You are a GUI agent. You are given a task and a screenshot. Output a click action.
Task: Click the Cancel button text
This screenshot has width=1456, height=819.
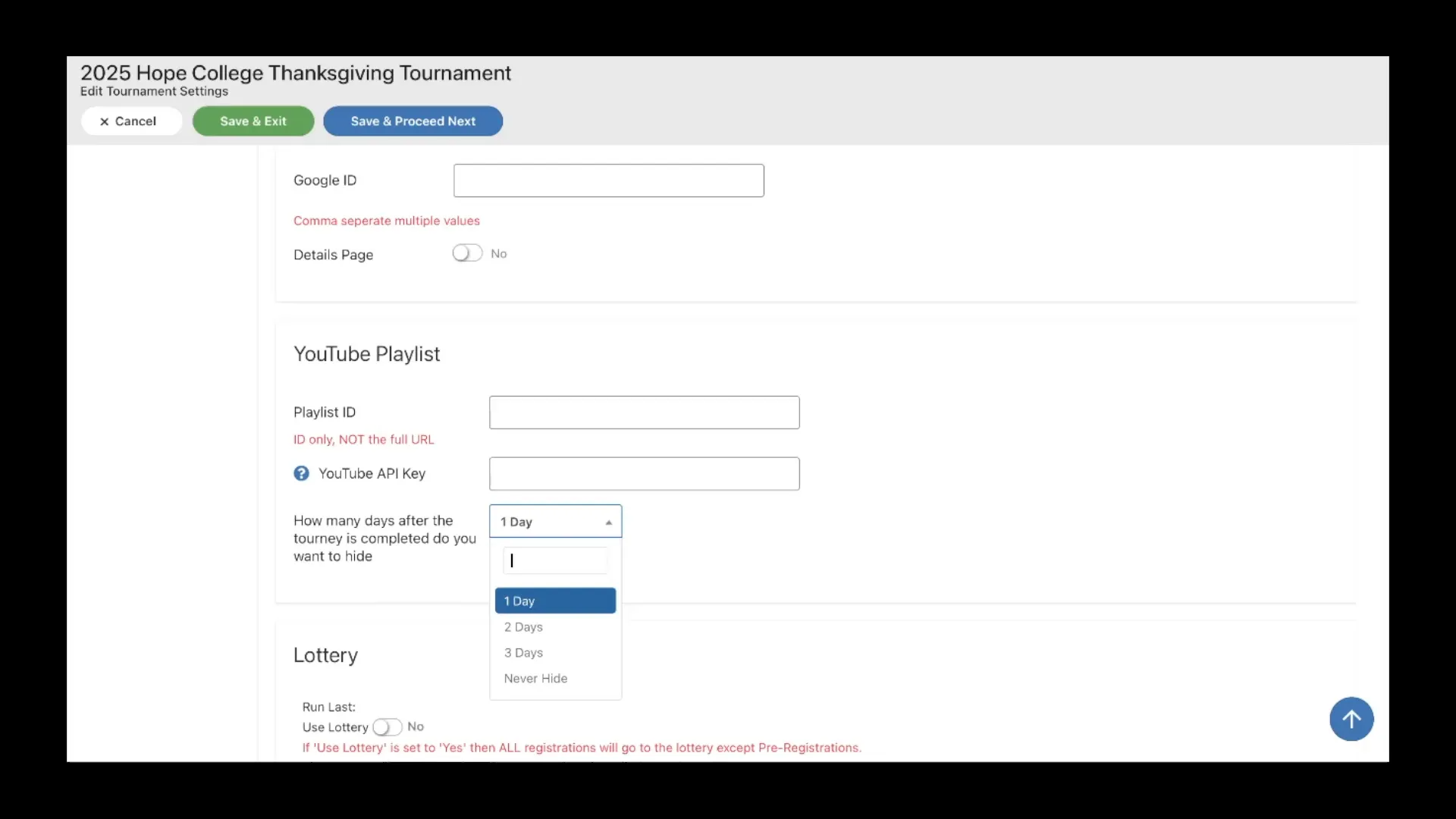click(x=136, y=121)
